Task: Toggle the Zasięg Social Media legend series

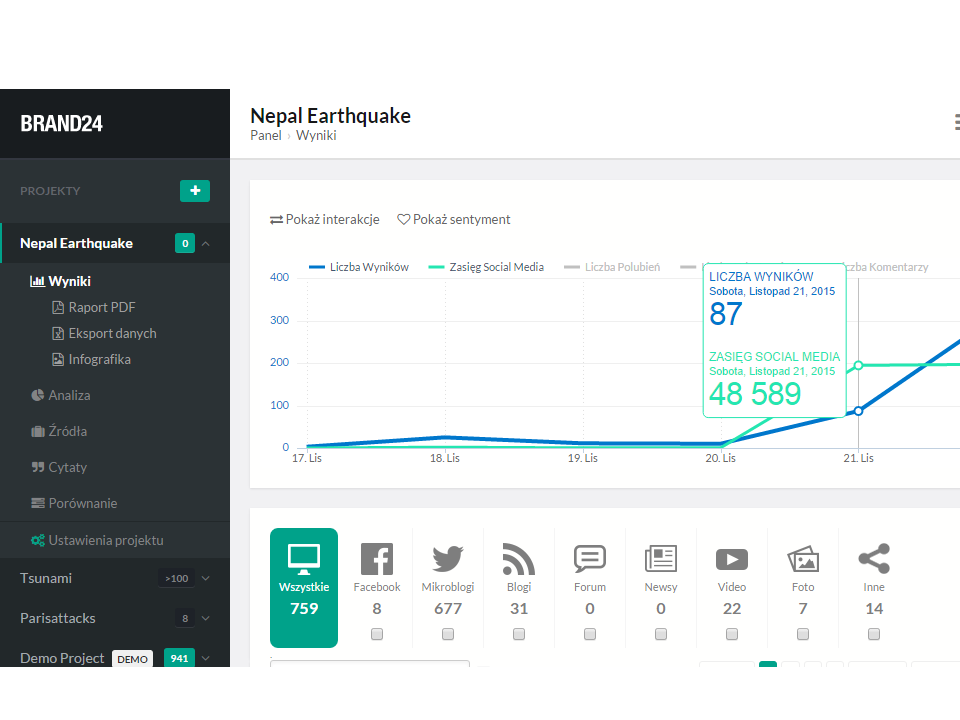Action: tap(486, 267)
